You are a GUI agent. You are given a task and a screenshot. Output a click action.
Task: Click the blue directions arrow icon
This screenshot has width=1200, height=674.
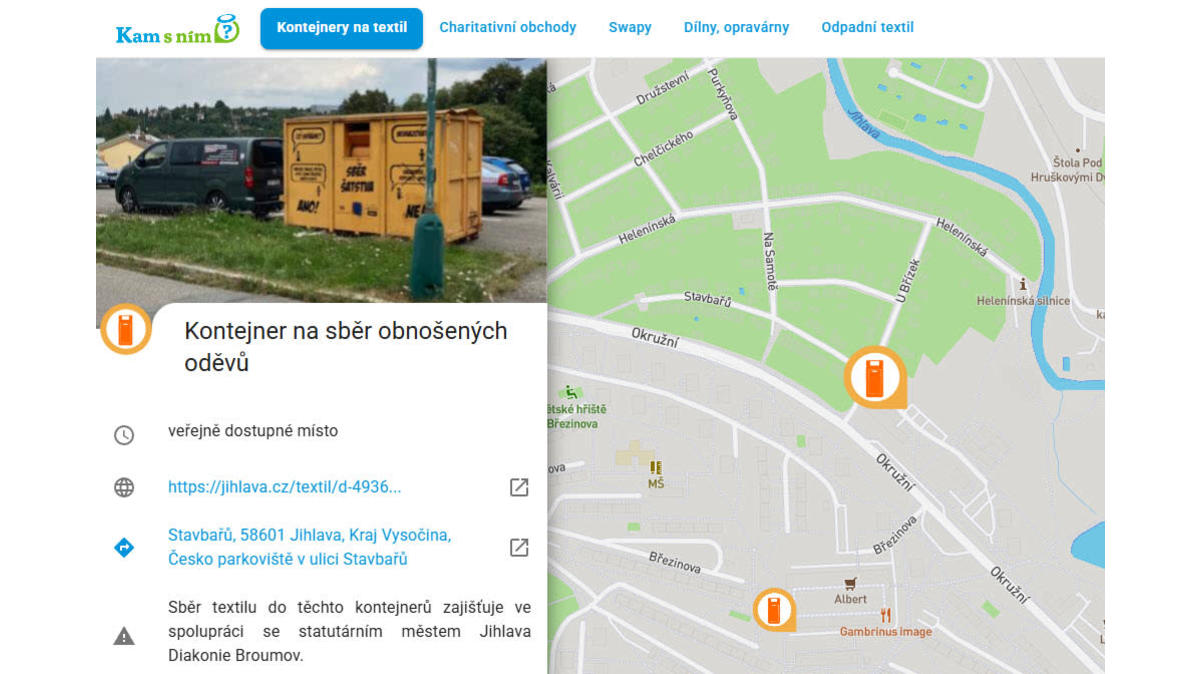[x=124, y=547]
